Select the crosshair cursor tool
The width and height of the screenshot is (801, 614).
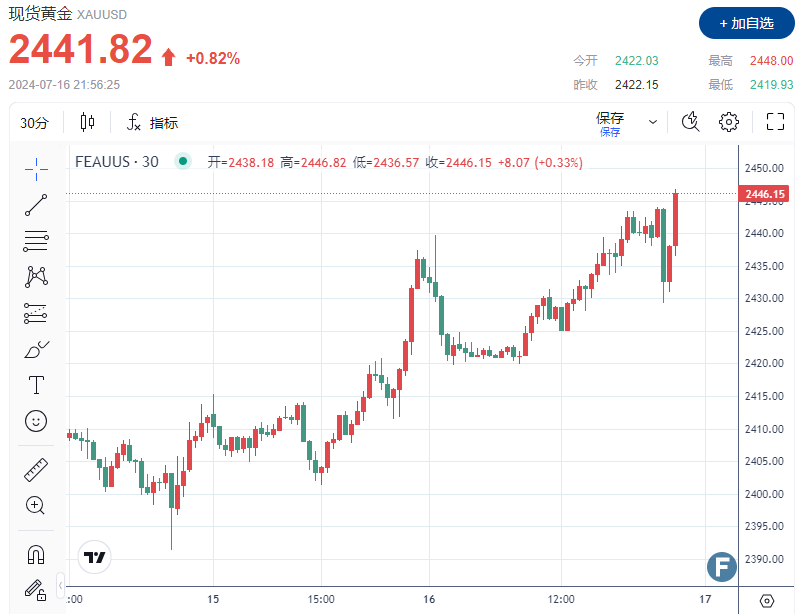point(36,169)
